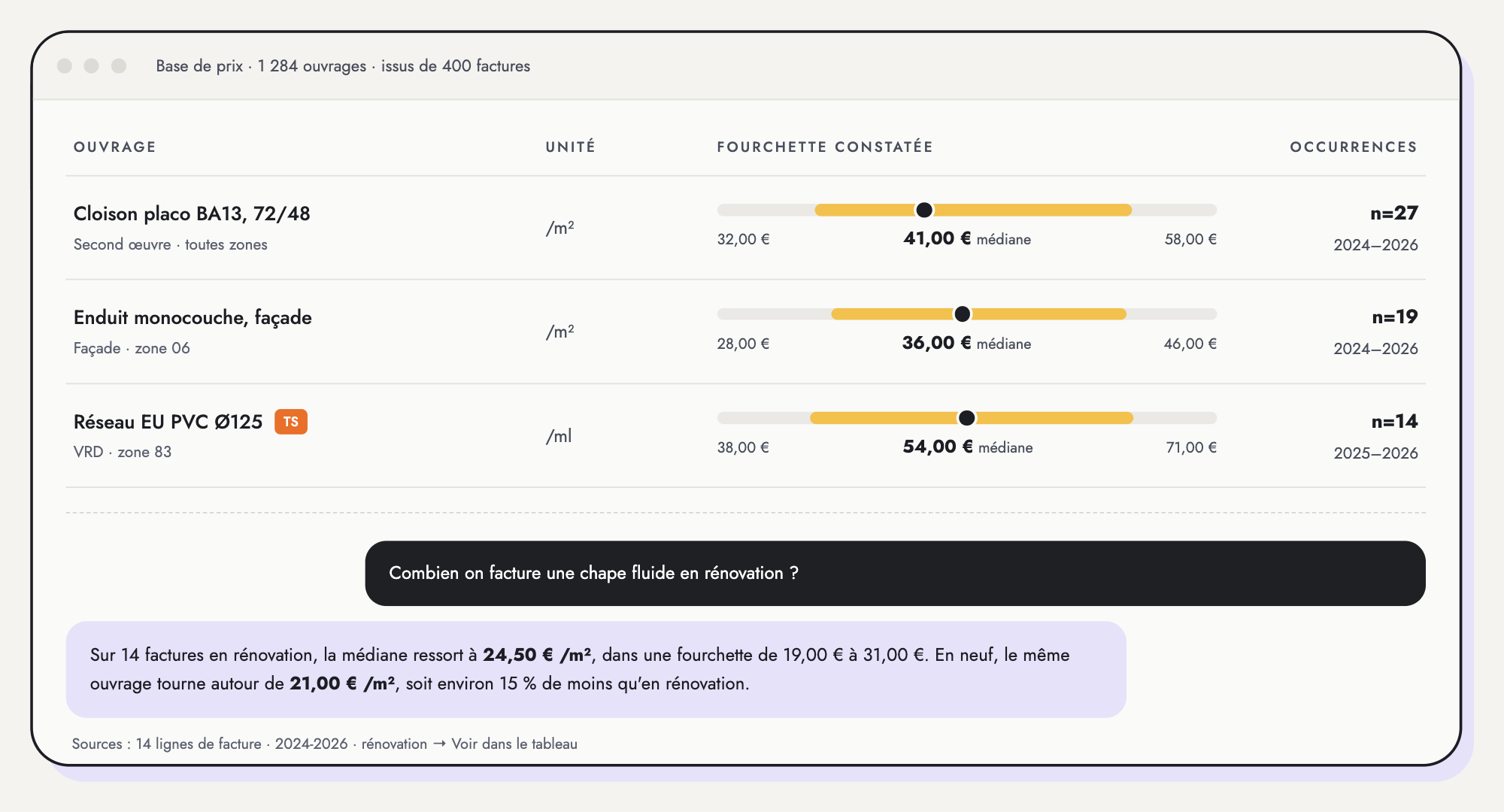The width and height of the screenshot is (1504, 812).
Task: Click 'Façade · zone 06' subtitle
Action: (x=132, y=348)
